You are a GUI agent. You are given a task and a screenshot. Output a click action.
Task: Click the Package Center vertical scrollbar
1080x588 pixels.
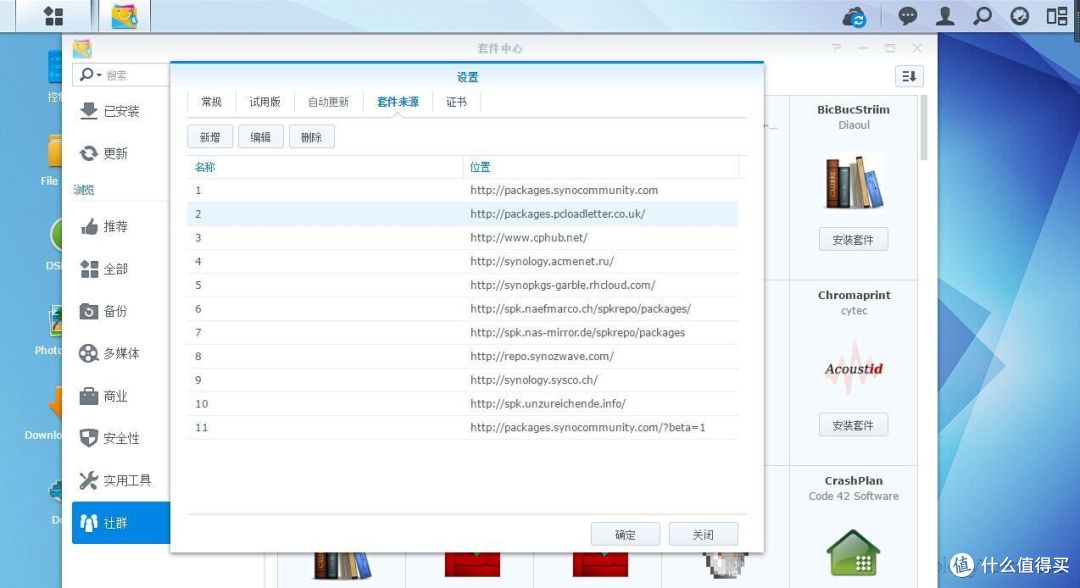[x=923, y=128]
